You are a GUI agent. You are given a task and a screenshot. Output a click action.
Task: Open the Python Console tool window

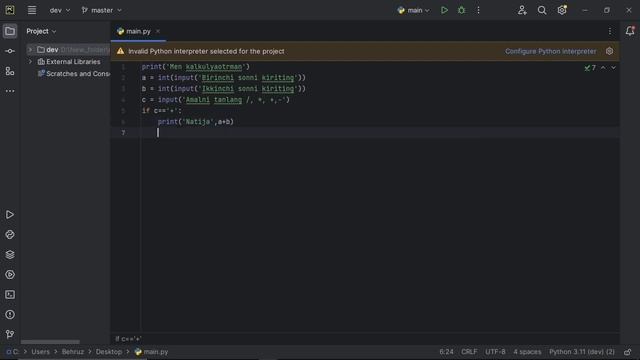10,235
